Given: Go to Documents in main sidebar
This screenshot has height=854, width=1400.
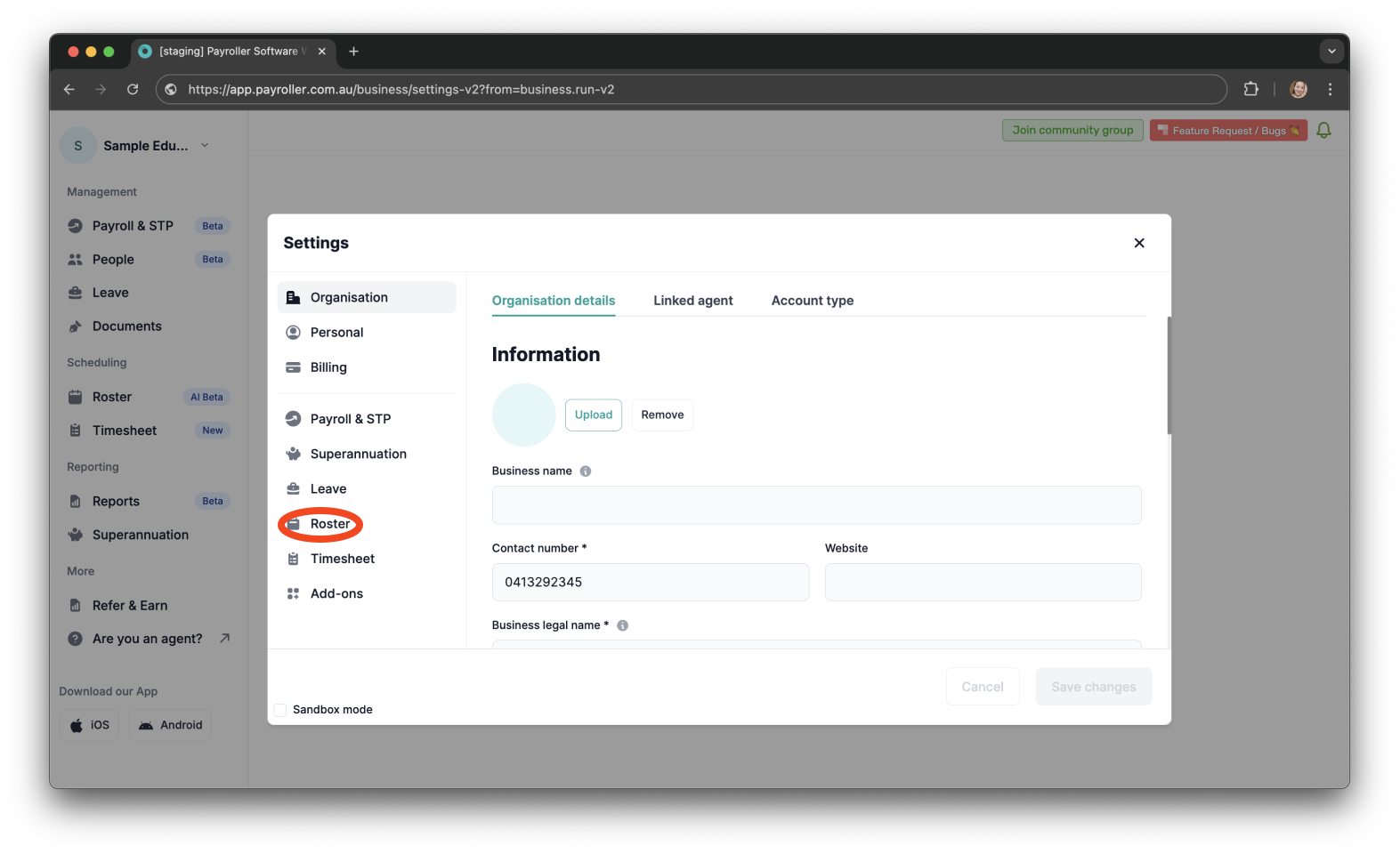Looking at the screenshot, I should click(x=149, y=326).
